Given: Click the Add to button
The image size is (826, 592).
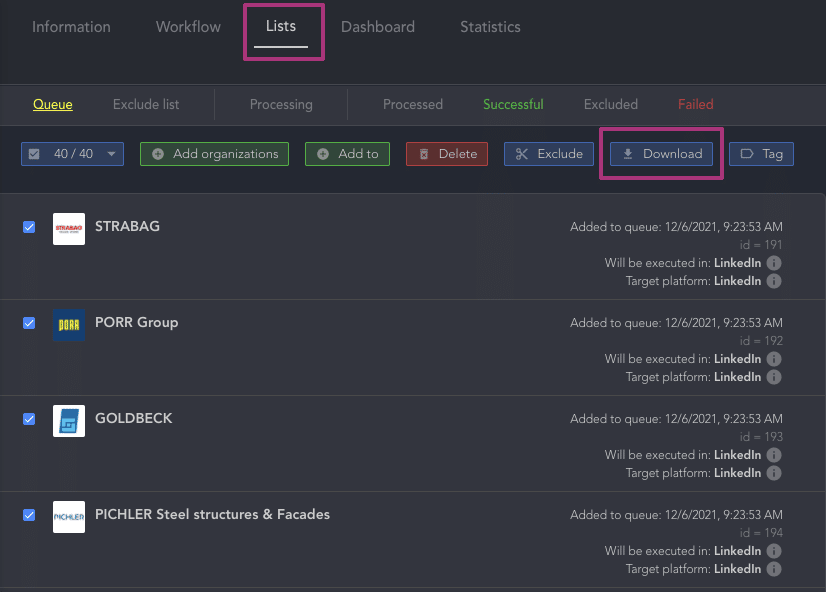Looking at the screenshot, I should 347,154.
